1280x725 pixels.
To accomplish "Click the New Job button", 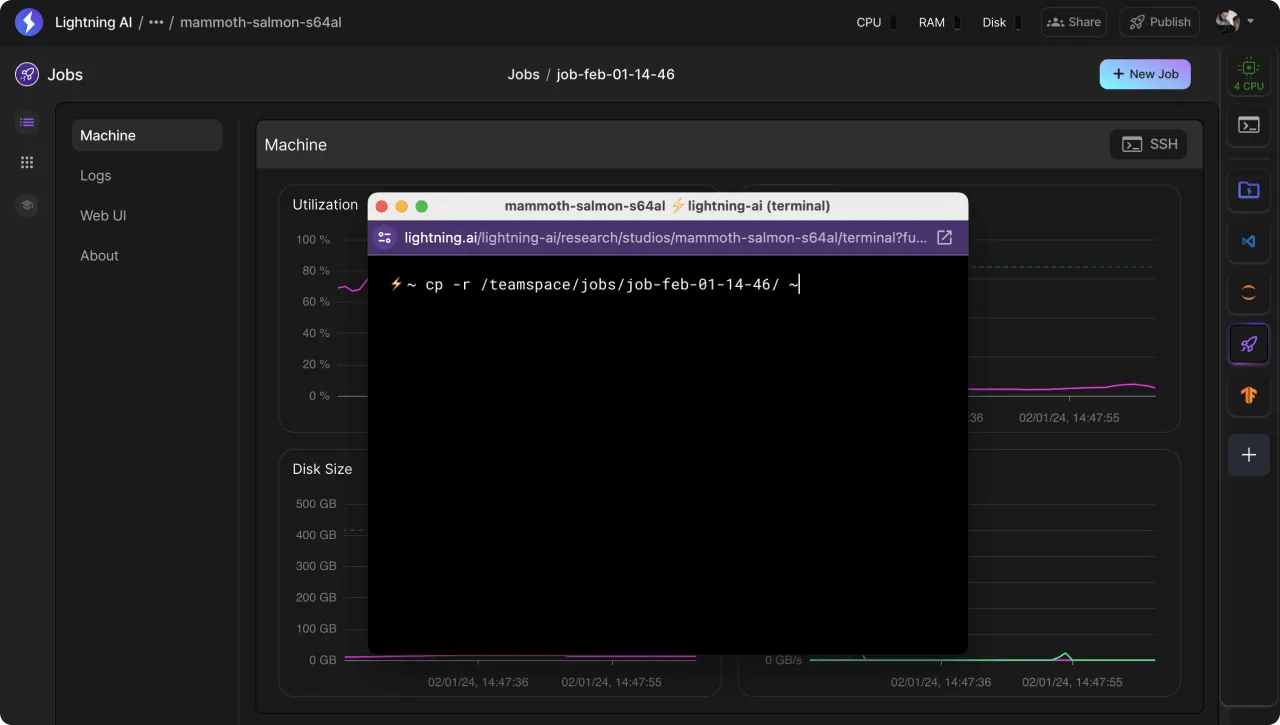I will 1145,74.
